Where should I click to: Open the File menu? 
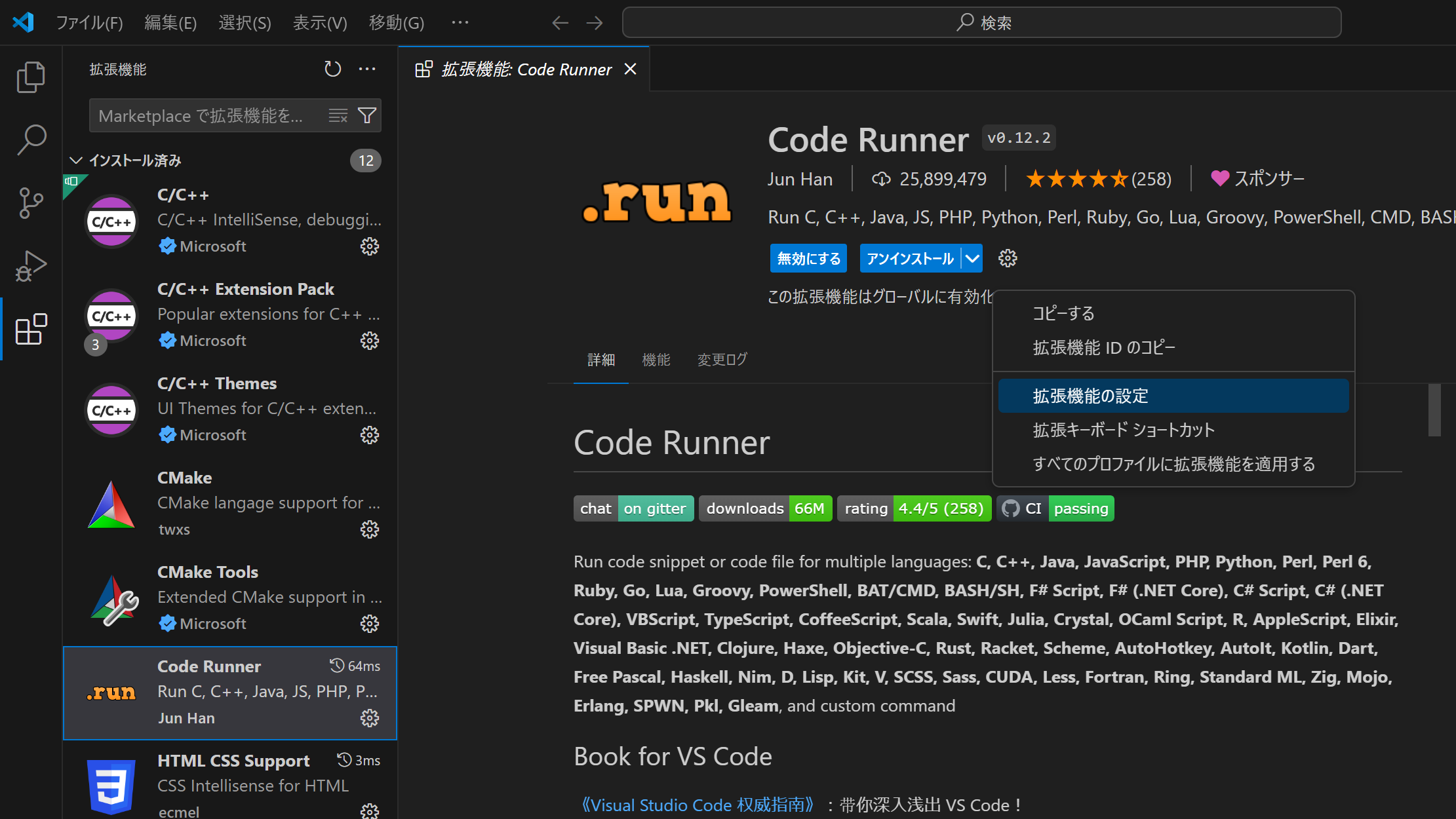[x=90, y=23]
